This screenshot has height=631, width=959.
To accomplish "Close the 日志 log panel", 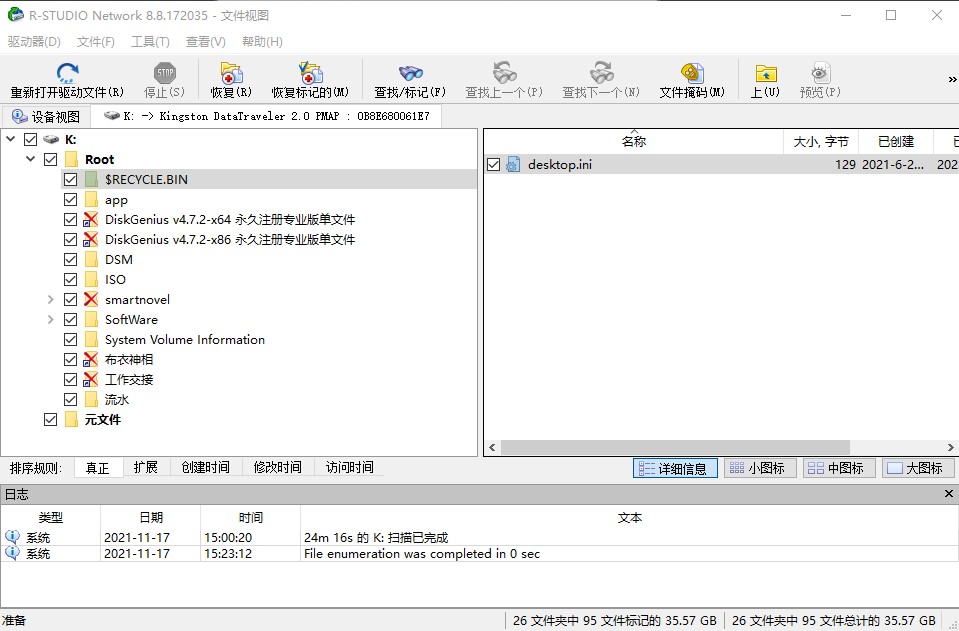I will pos(948,493).
